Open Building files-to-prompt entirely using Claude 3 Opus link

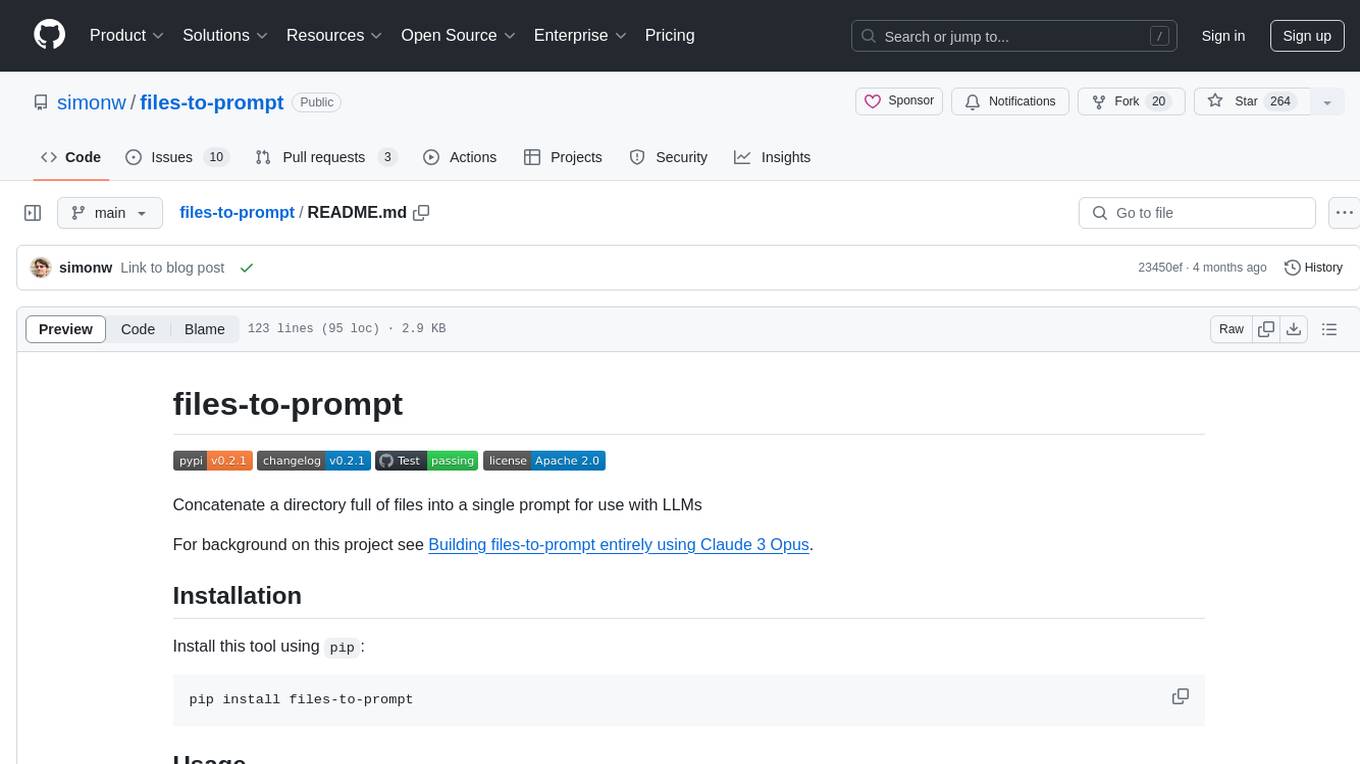(x=618, y=545)
